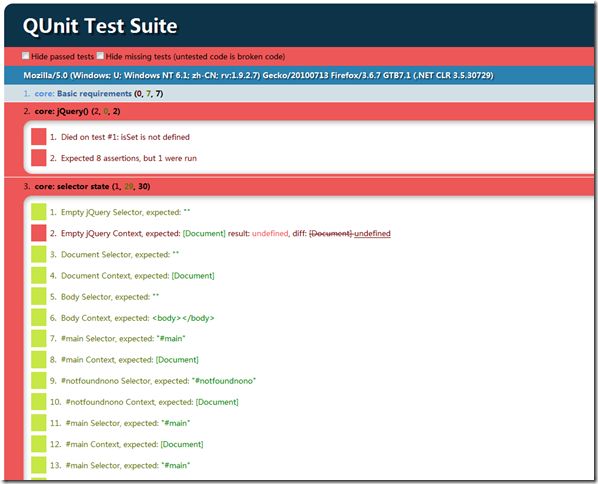This screenshot has height=484, width=598.
Task: Select failed assertion 'Empty jQuery Context, expected'
Action: [x=220, y=233]
